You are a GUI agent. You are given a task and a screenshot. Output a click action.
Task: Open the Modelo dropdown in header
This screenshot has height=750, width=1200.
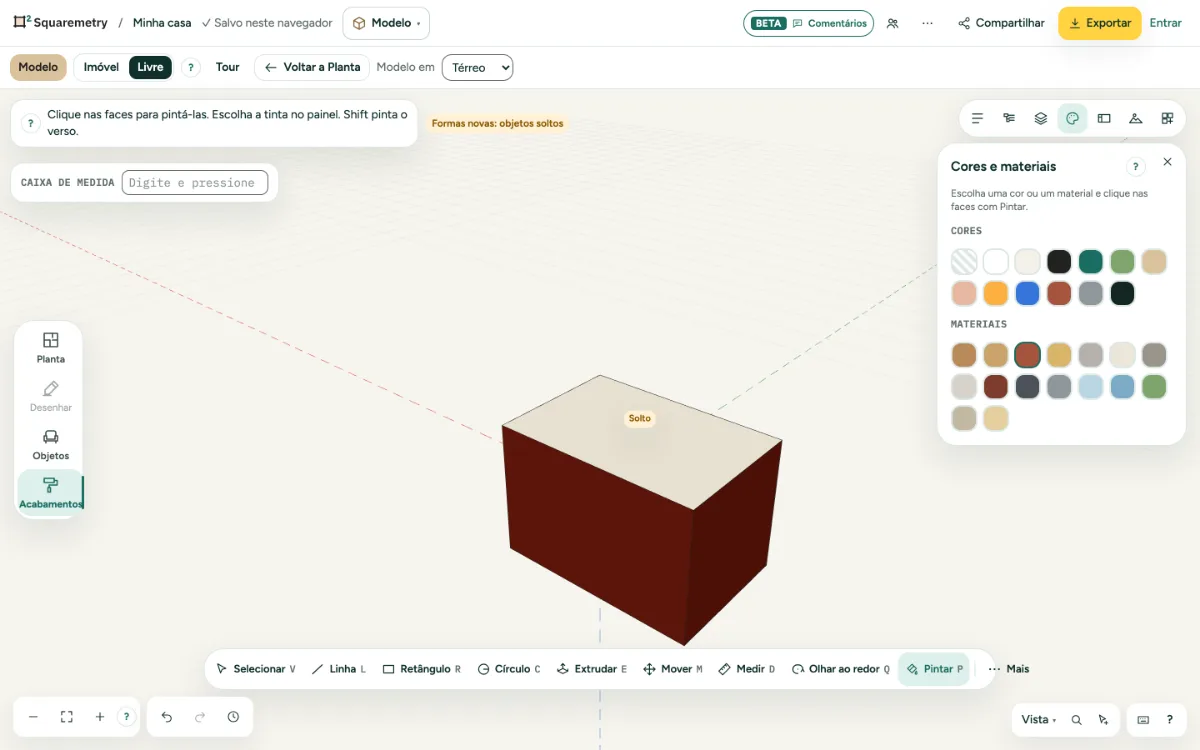coord(386,23)
